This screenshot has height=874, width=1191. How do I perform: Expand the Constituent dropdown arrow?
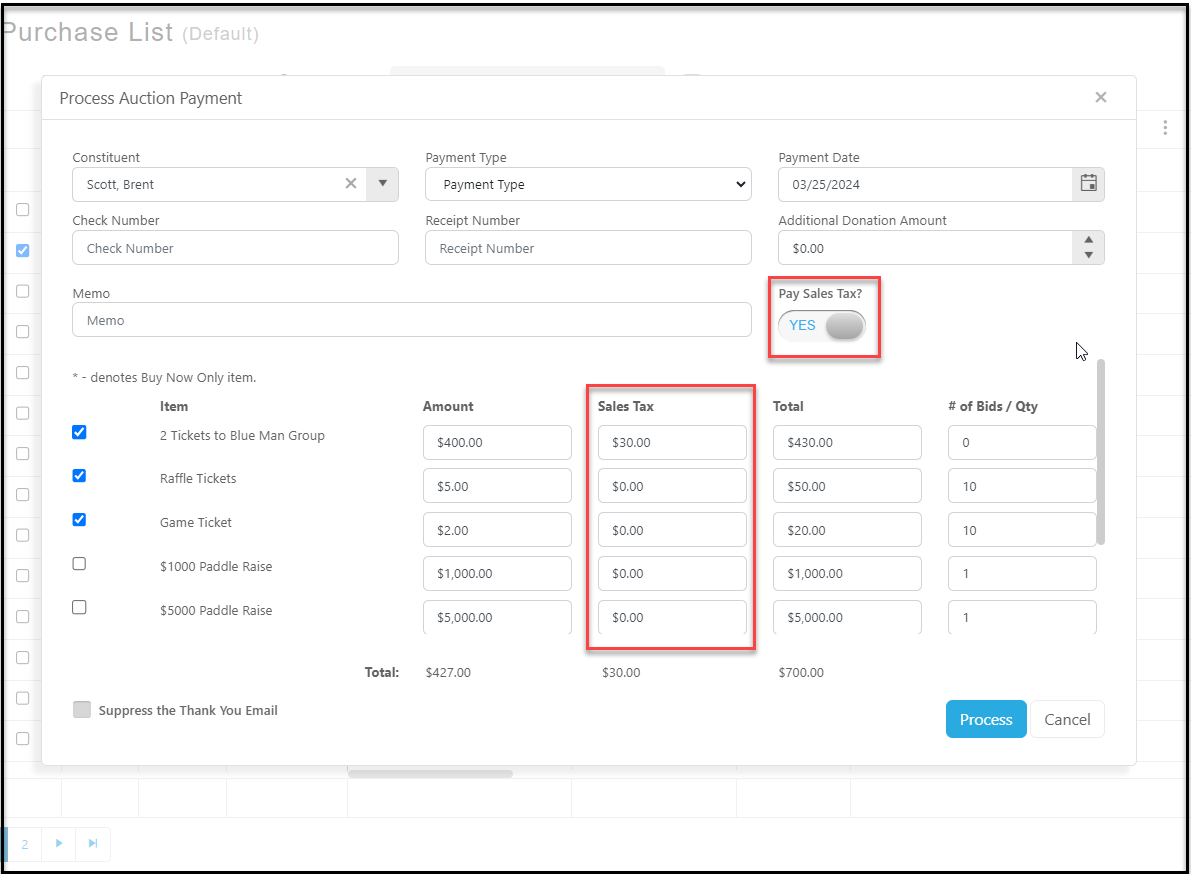point(382,184)
